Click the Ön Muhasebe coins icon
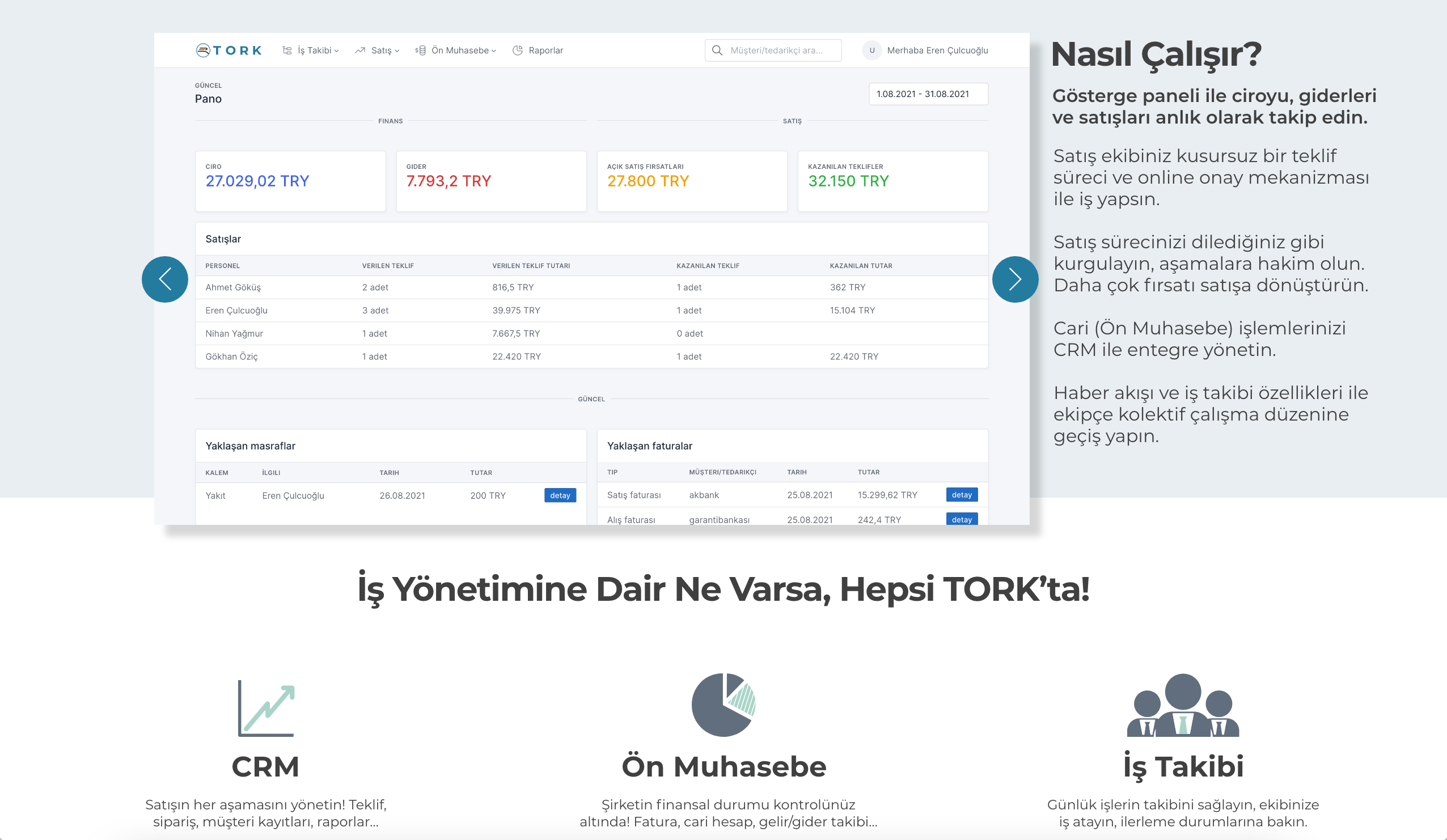Viewport: 1447px width, 840px height. [x=420, y=50]
